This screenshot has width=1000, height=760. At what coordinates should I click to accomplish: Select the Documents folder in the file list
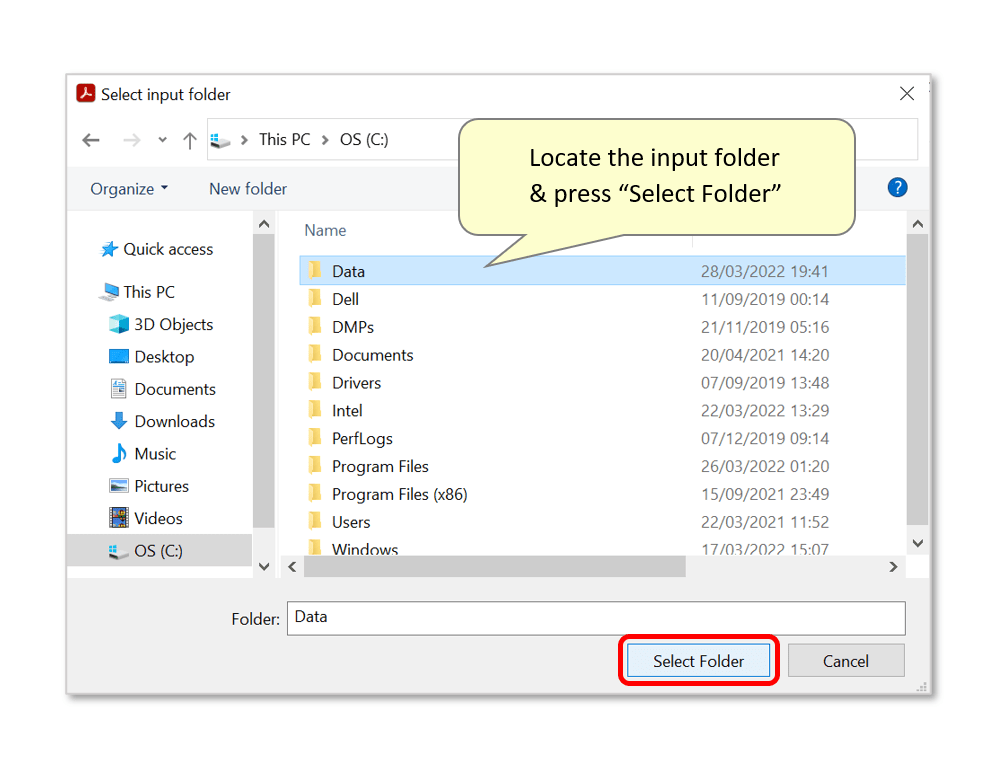click(x=375, y=354)
